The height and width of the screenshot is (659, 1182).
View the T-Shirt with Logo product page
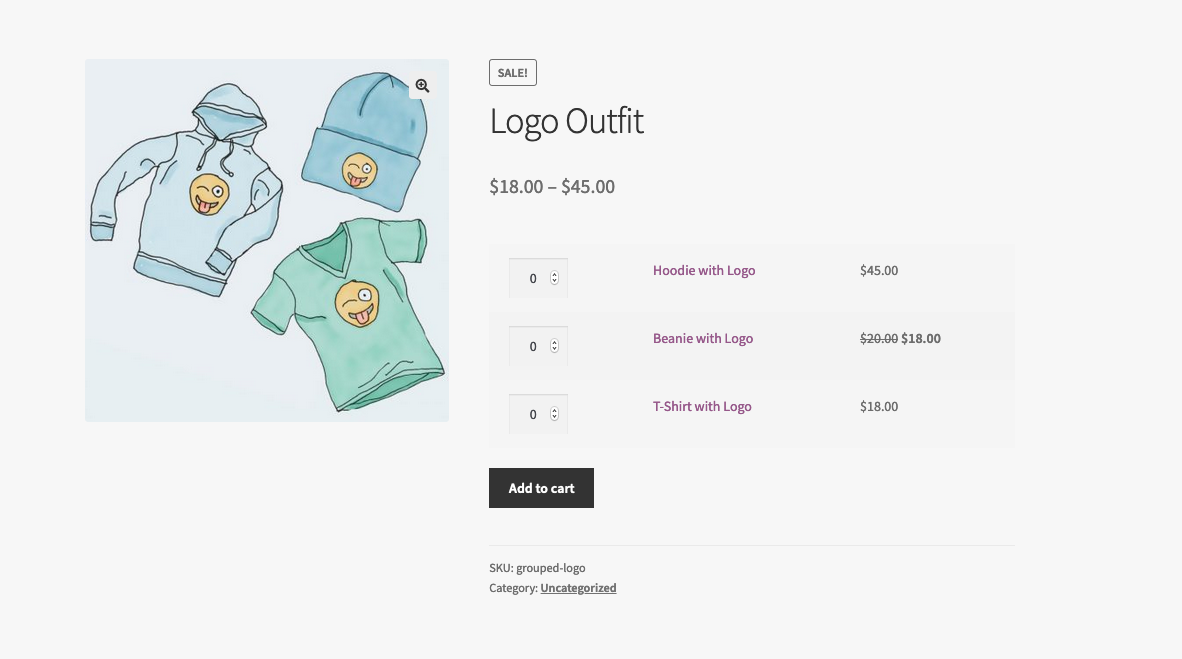click(x=702, y=406)
